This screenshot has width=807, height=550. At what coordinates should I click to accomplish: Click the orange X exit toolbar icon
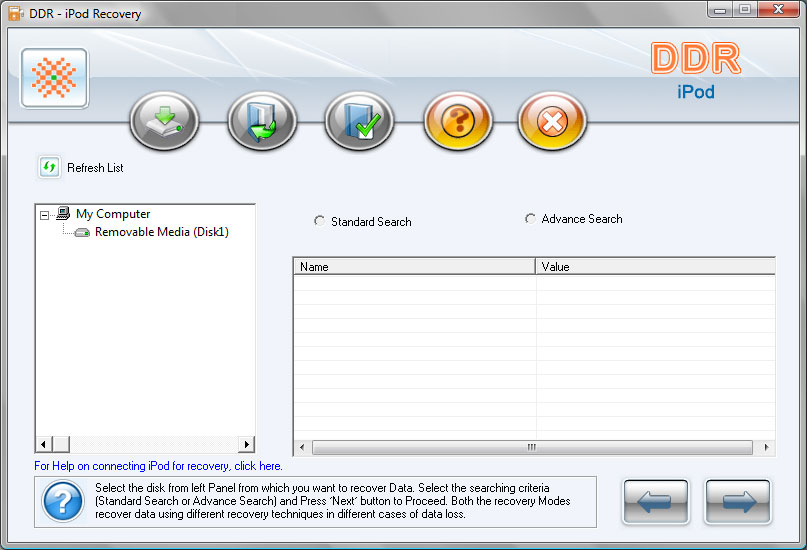(552, 121)
